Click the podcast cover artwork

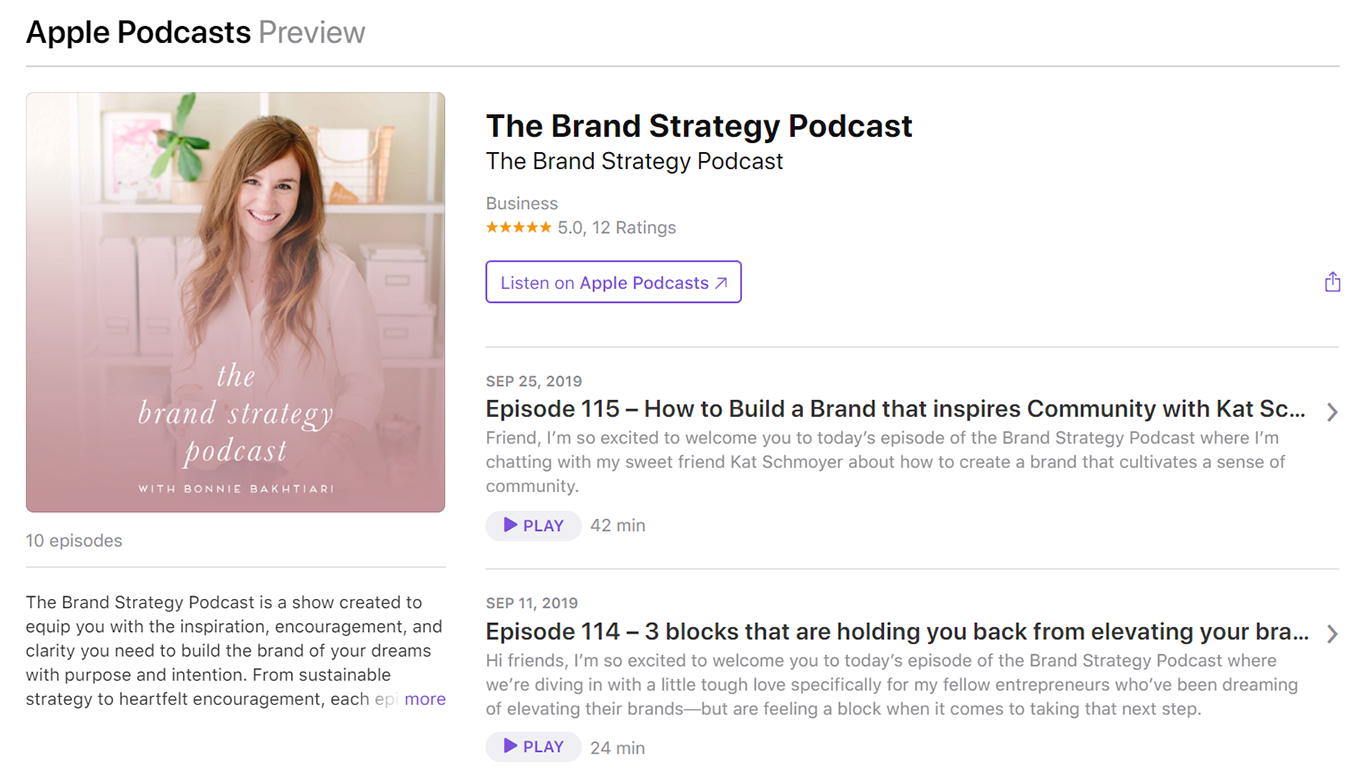235,302
